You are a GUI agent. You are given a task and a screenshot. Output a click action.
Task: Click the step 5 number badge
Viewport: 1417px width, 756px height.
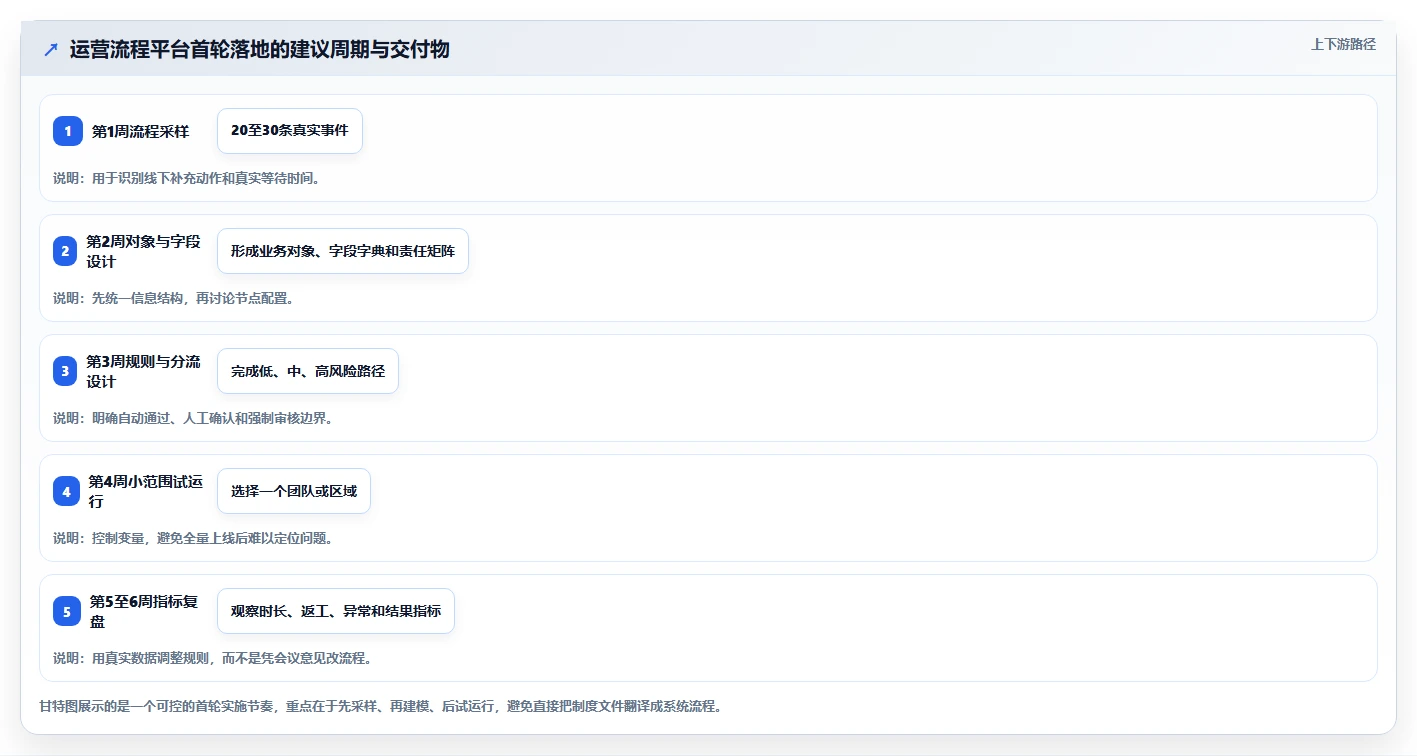[x=67, y=611]
